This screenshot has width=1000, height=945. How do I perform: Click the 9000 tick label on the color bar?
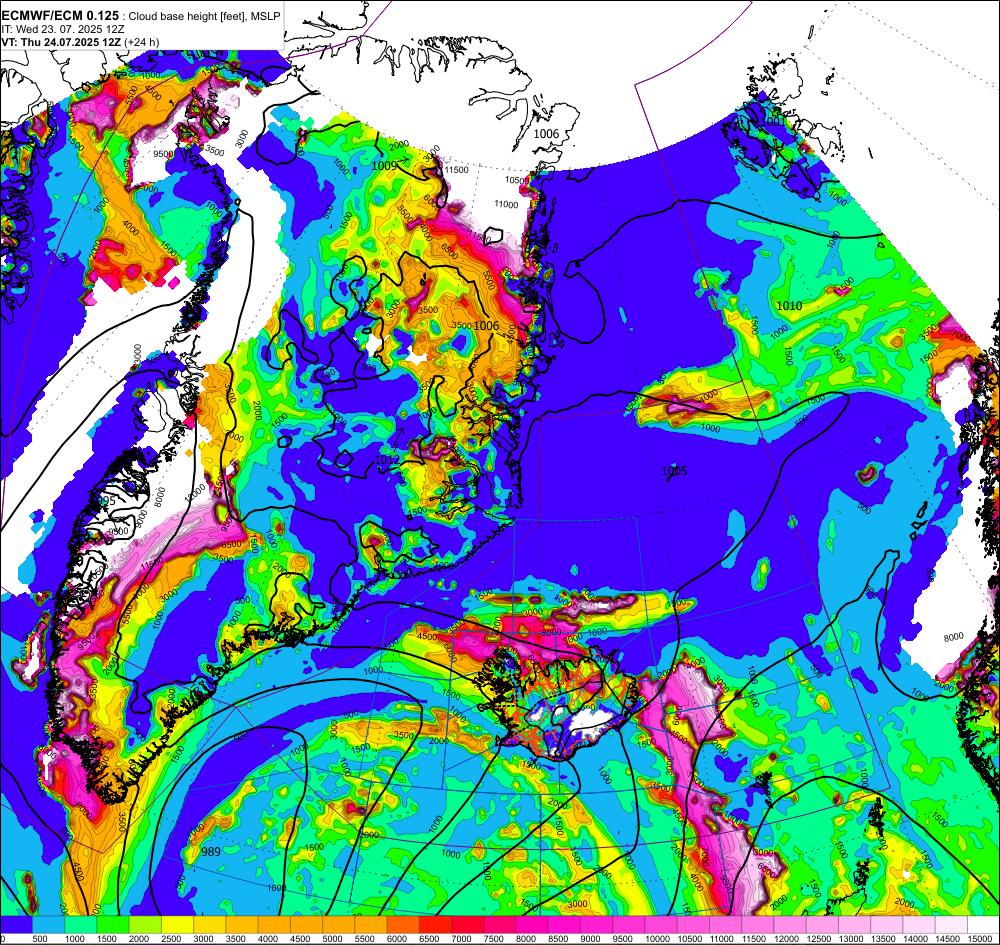coord(591,939)
